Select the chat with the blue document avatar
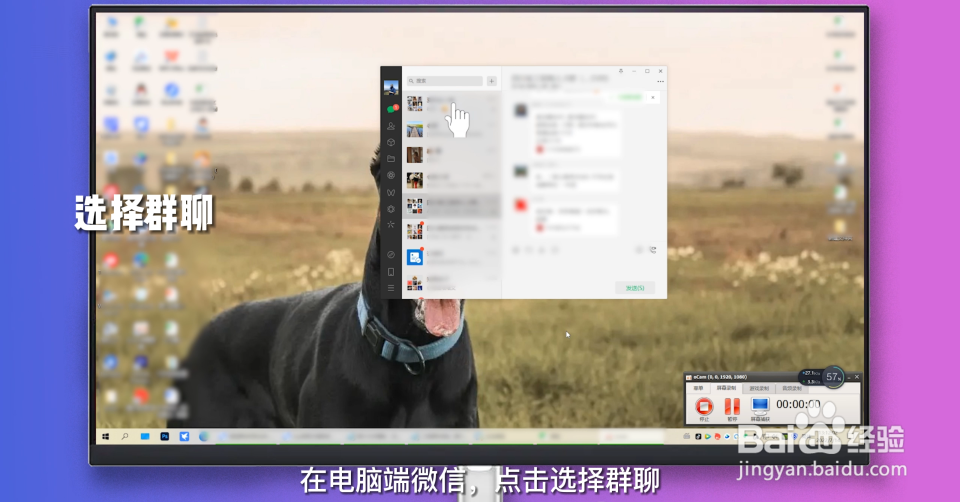The width and height of the screenshot is (960, 502). (x=451, y=257)
